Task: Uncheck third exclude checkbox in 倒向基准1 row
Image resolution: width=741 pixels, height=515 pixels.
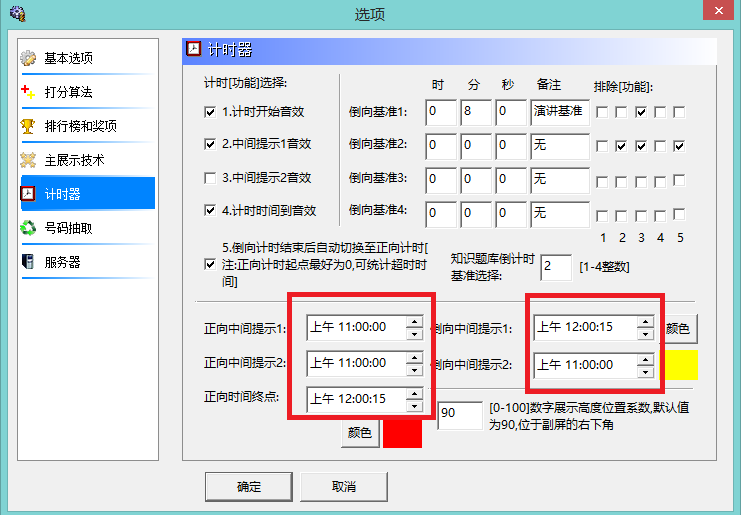Action: 641,112
